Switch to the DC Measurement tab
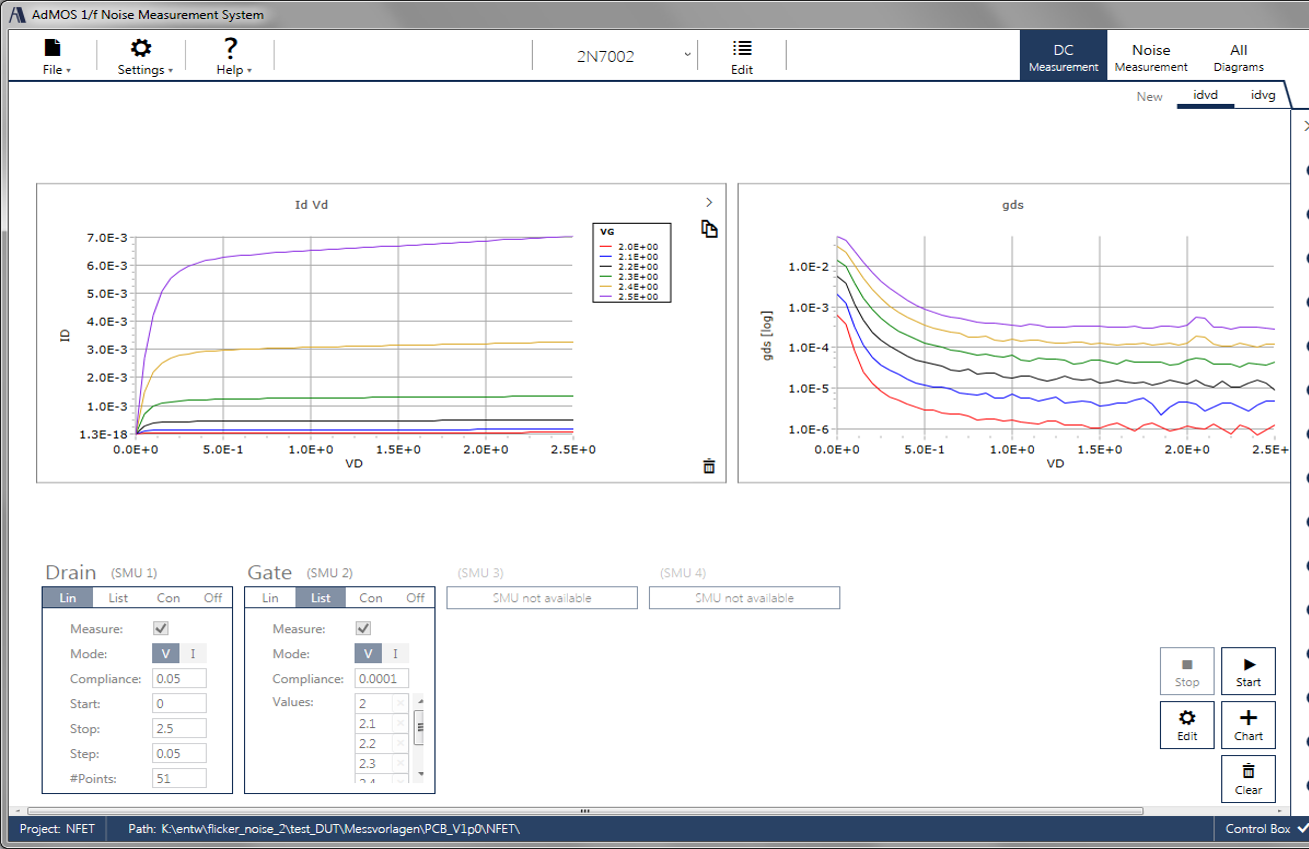The width and height of the screenshot is (1309, 849). pos(1063,57)
